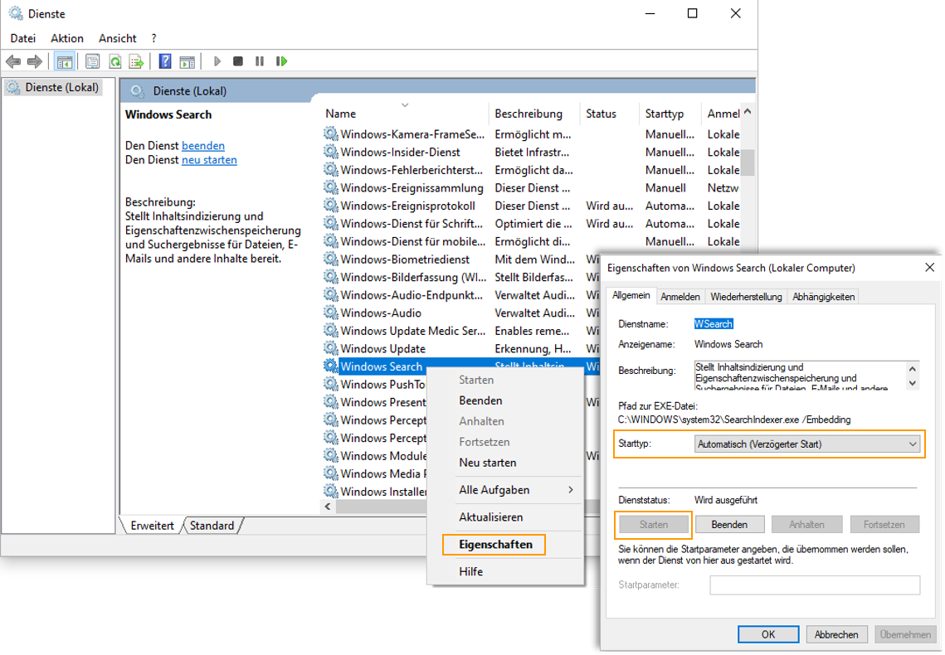Viewport: 945px width, 655px height.
Task: Switch to the Standard view tab
Action: (212, 525)
